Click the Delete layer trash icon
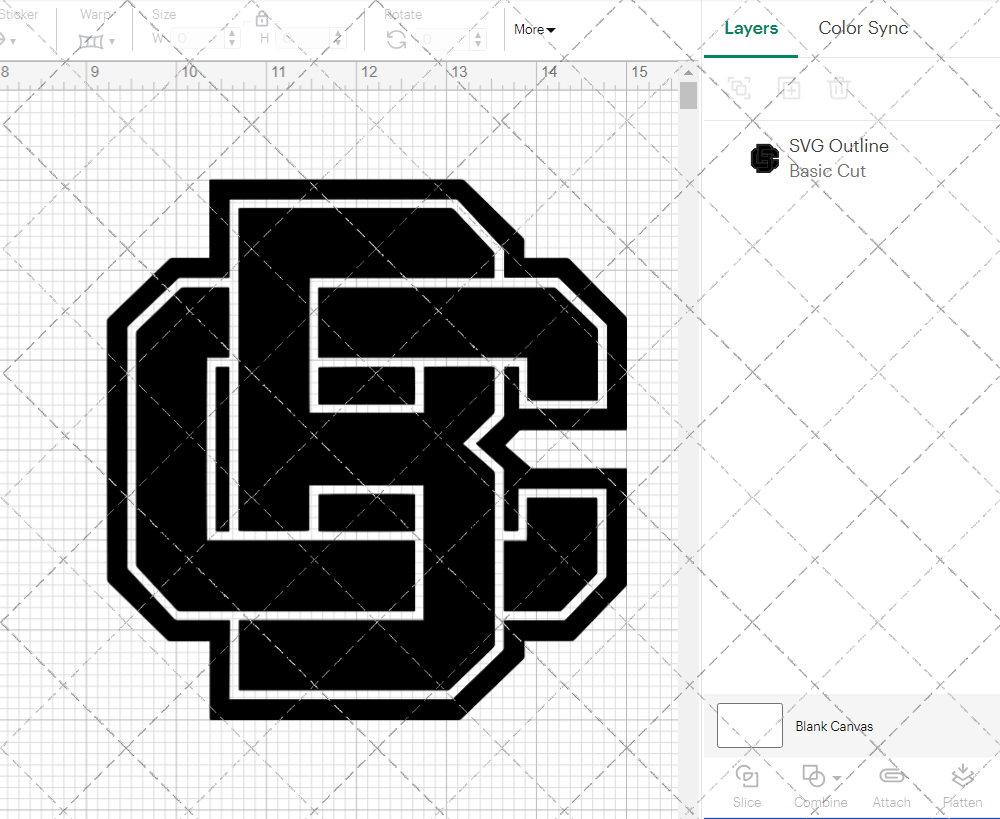This screenshot has width=1000, height=819. coord(840,88)
